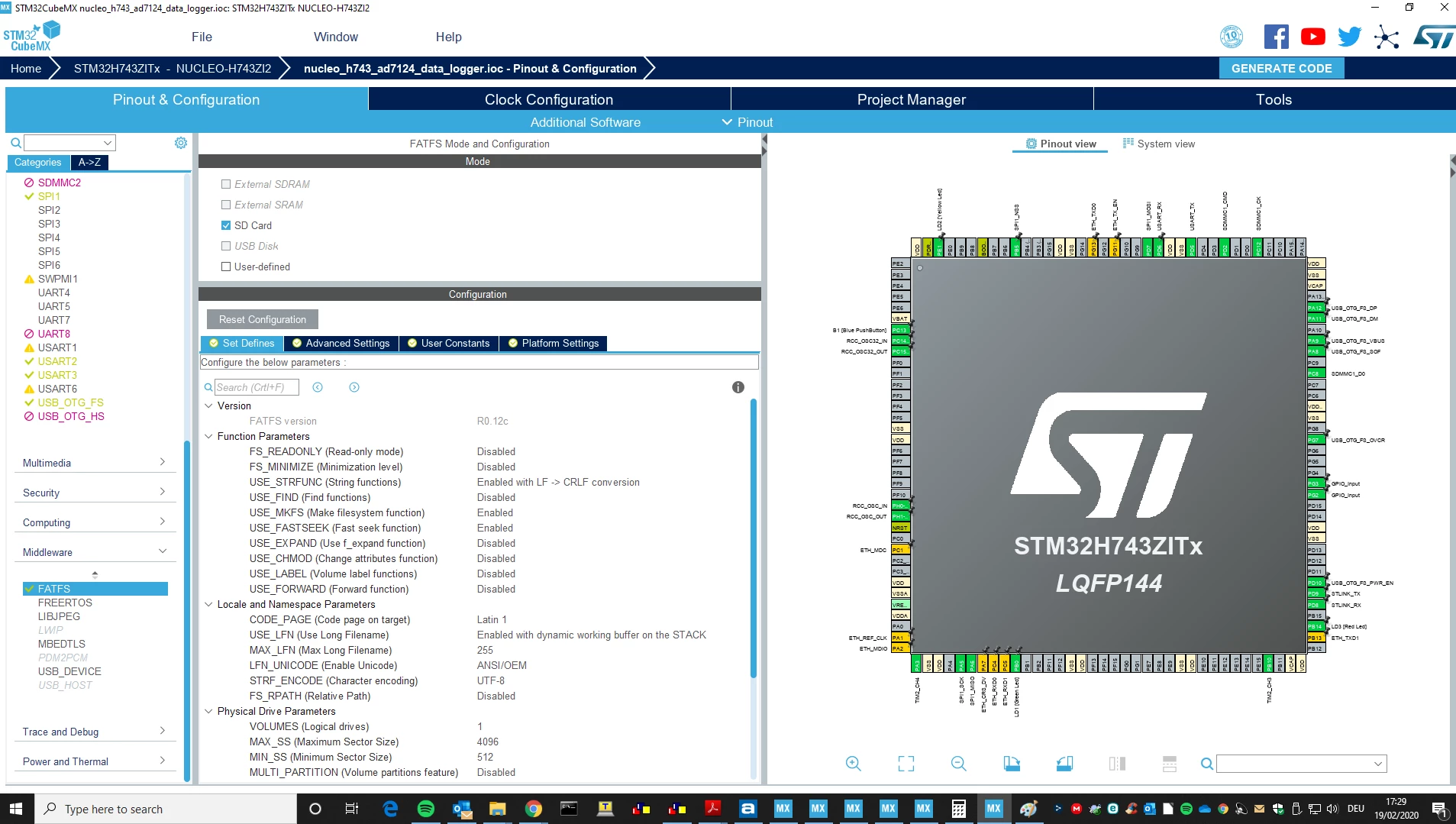Open the ST Facebook page icon
The height and width of the screenshot is (824, 1456).
point(1276,37)
